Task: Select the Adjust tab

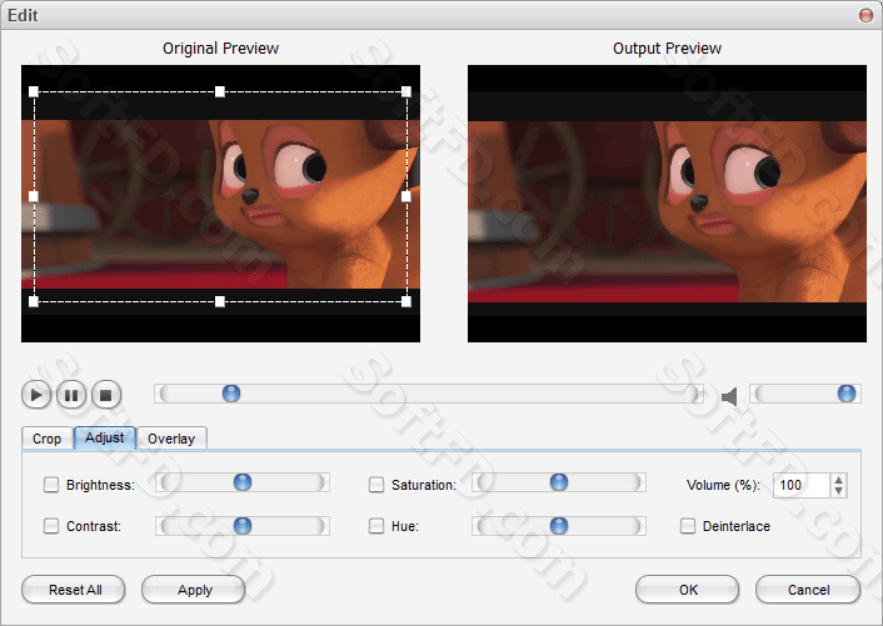Action: coord(105,437)
